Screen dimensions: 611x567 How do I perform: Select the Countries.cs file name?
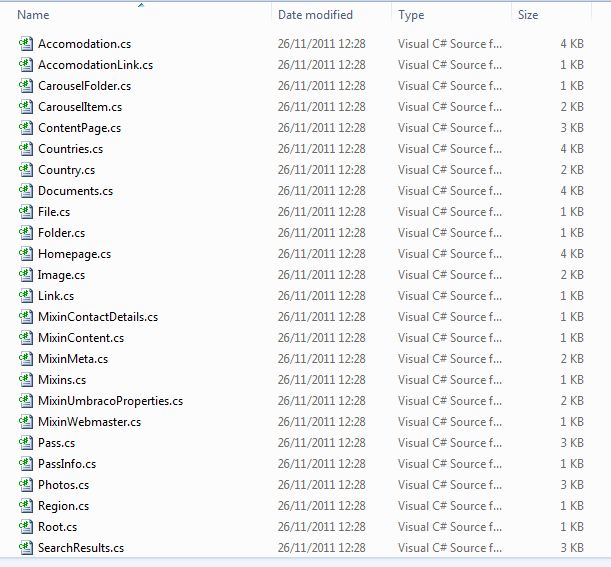71,149
